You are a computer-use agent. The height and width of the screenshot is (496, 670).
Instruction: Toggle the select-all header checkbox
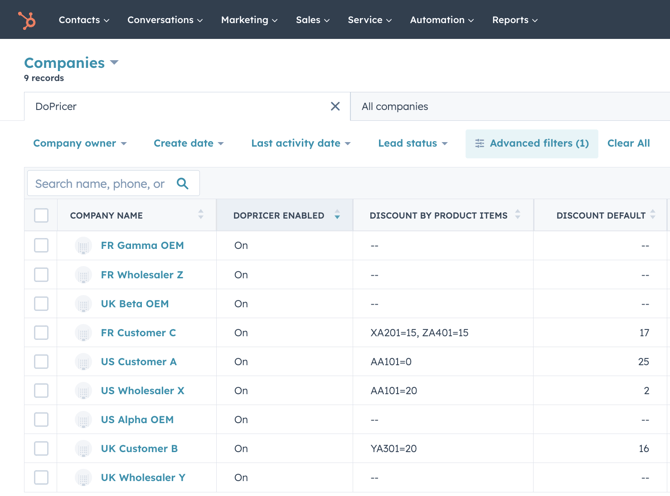click(41, 215)
